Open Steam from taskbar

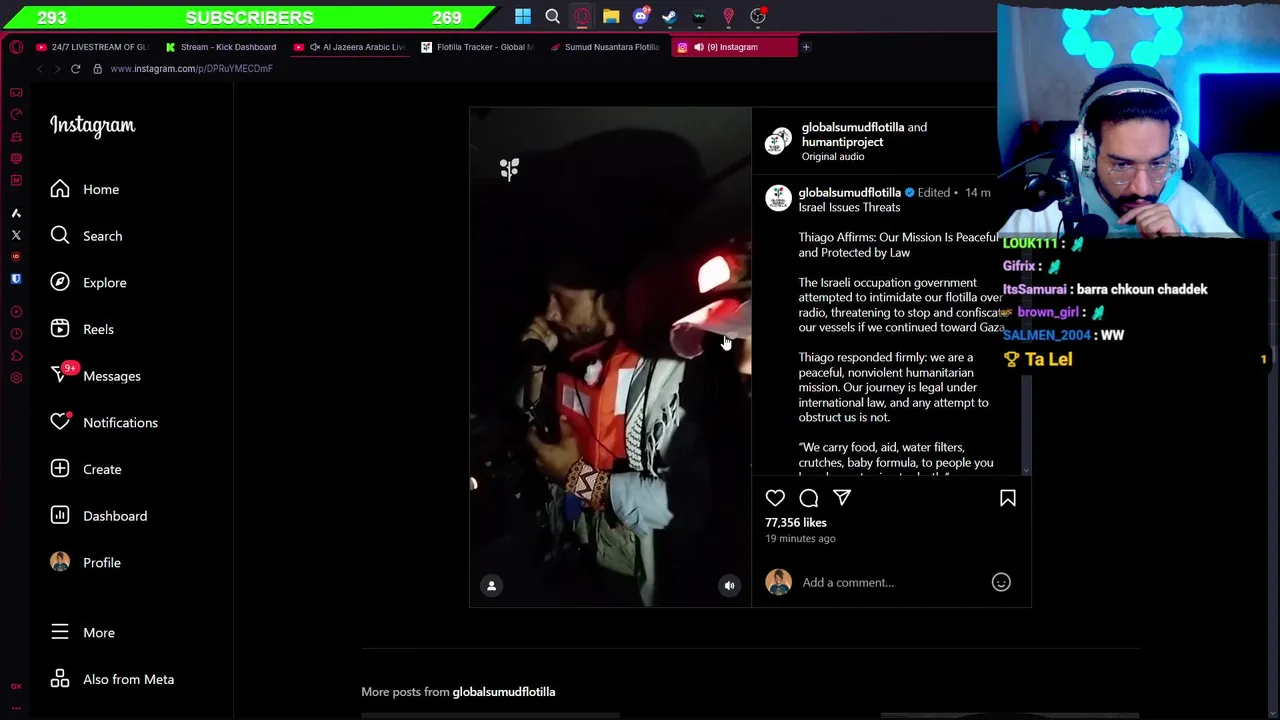[x=669, y=16]
